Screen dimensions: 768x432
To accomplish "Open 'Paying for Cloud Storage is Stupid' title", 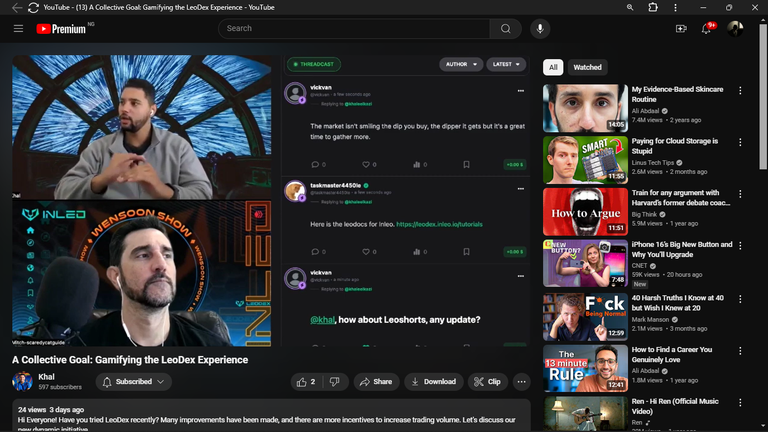I will pyautogui.click(x=674, y=146).
